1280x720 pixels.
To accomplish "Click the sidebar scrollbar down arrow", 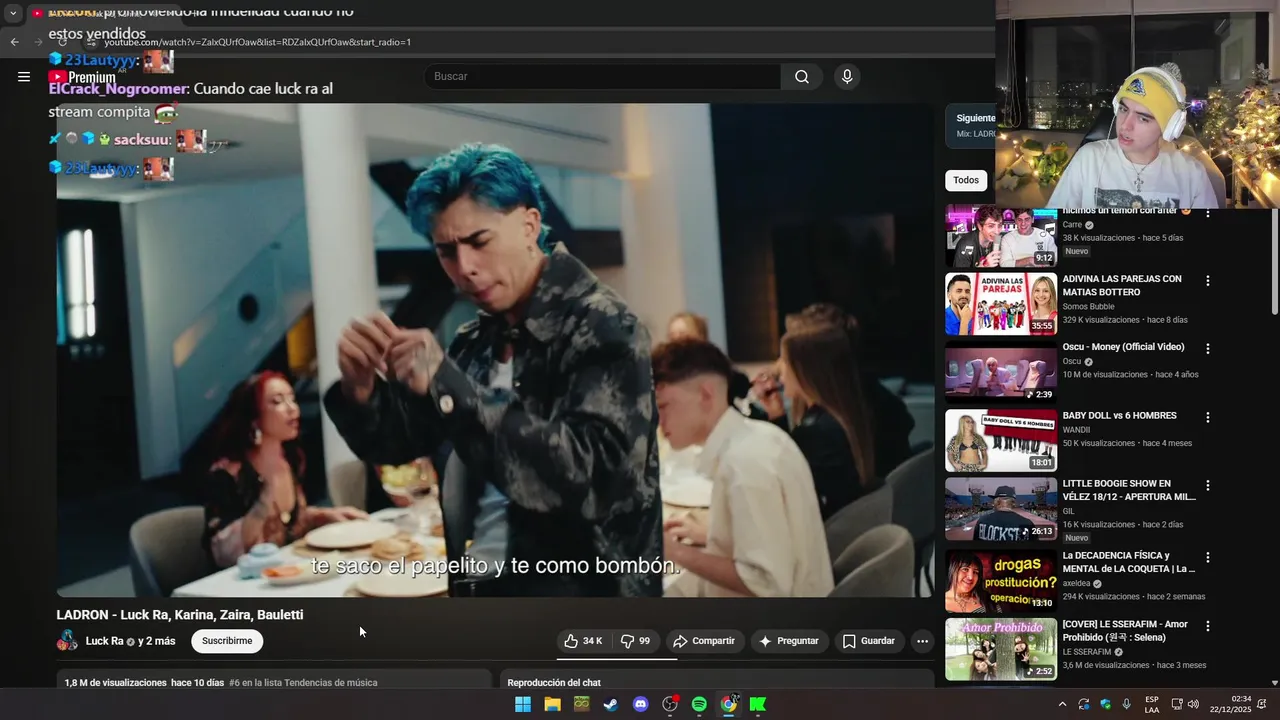I will pos(1274,682).
